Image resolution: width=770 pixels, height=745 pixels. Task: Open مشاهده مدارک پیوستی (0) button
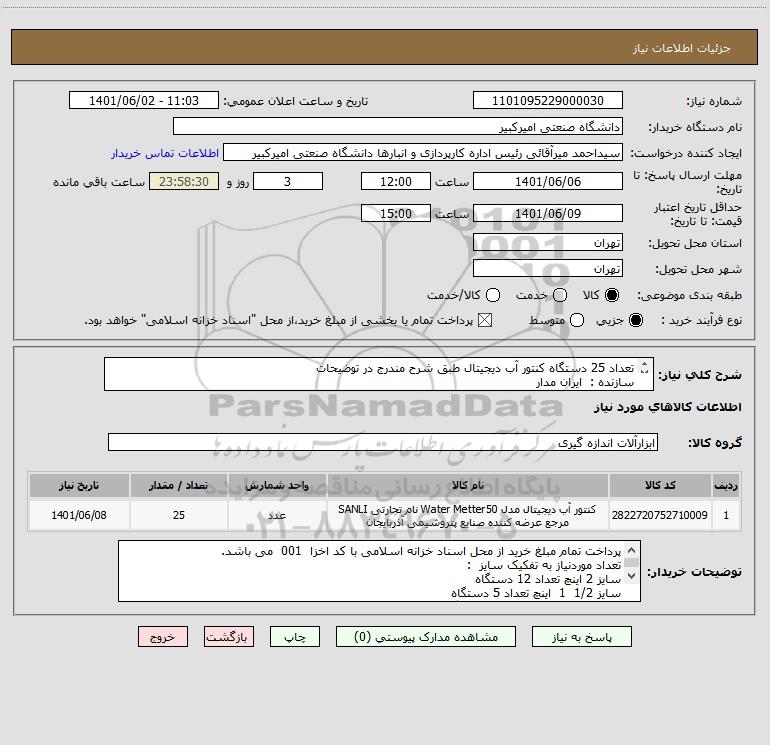pos(426,637)
